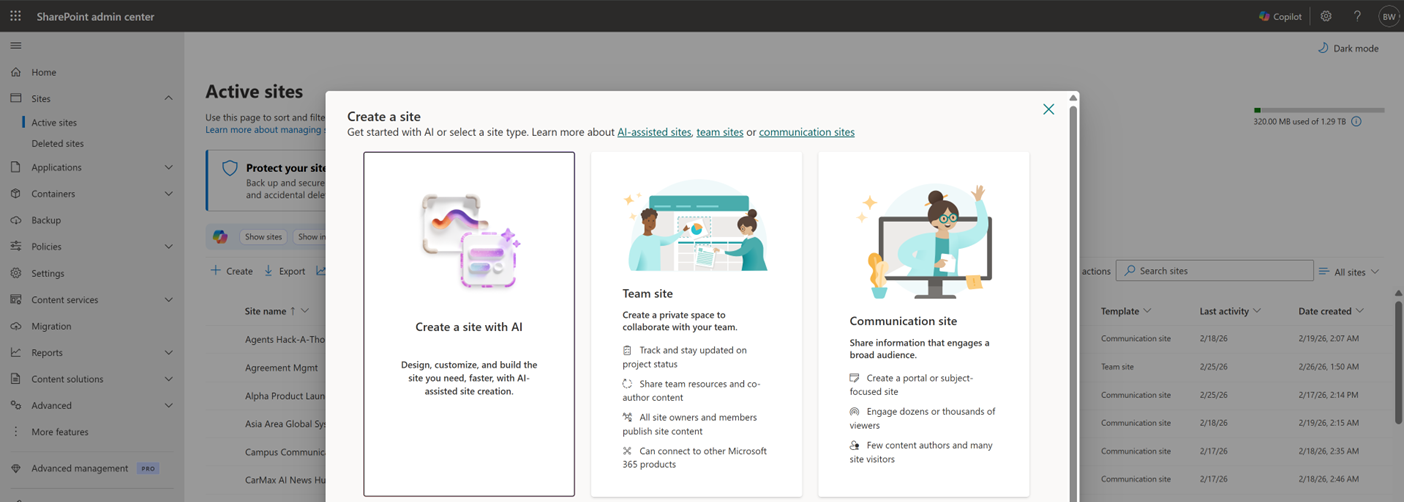Go to Deleted sites in navigation
The image size is (1404, 502).
click(57, 144)
